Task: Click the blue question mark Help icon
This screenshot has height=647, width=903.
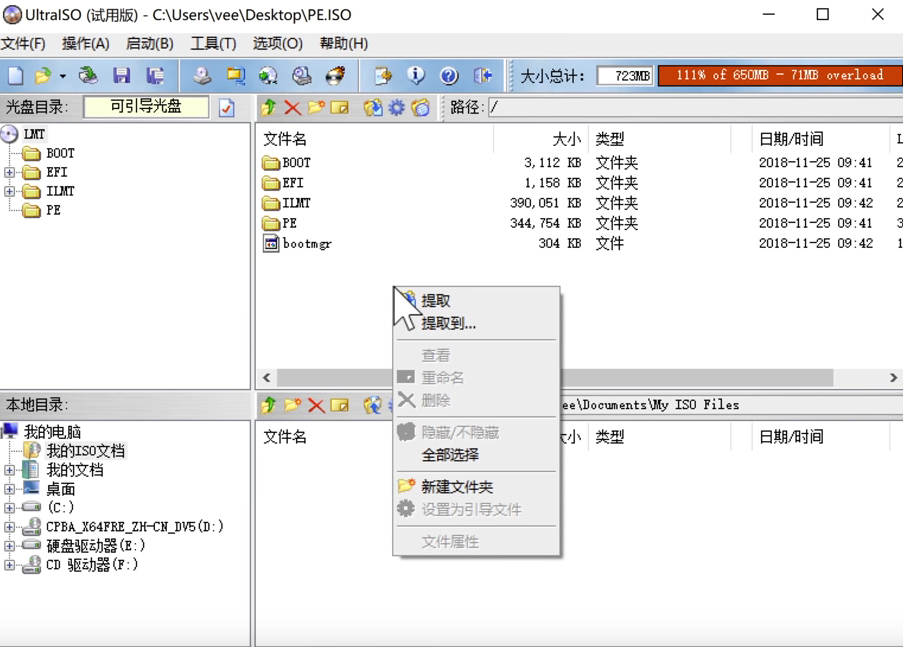Action: (x=449, y=75)
